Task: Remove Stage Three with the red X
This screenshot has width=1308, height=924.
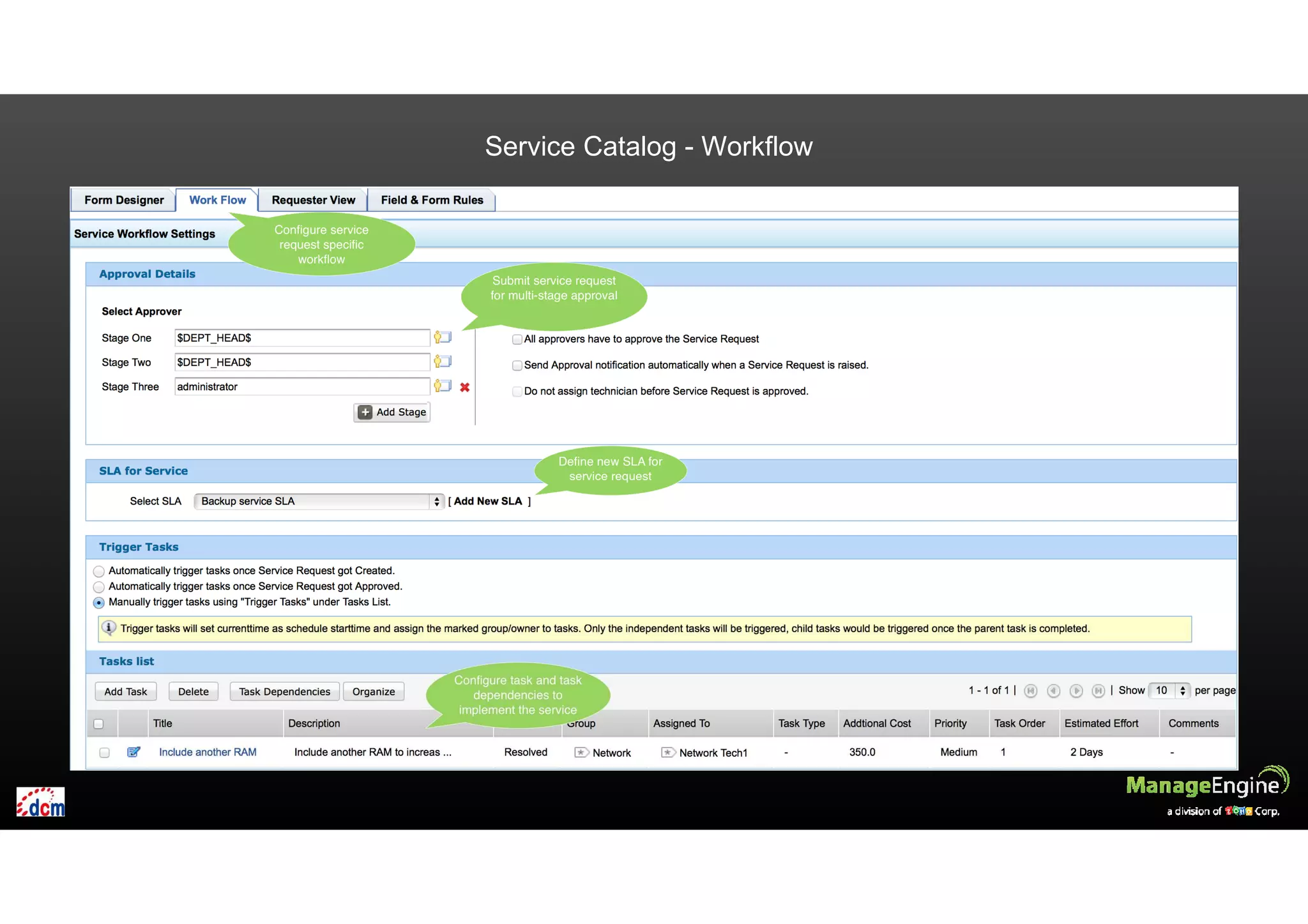Action: pyautogui.click(x=465, y=387)
